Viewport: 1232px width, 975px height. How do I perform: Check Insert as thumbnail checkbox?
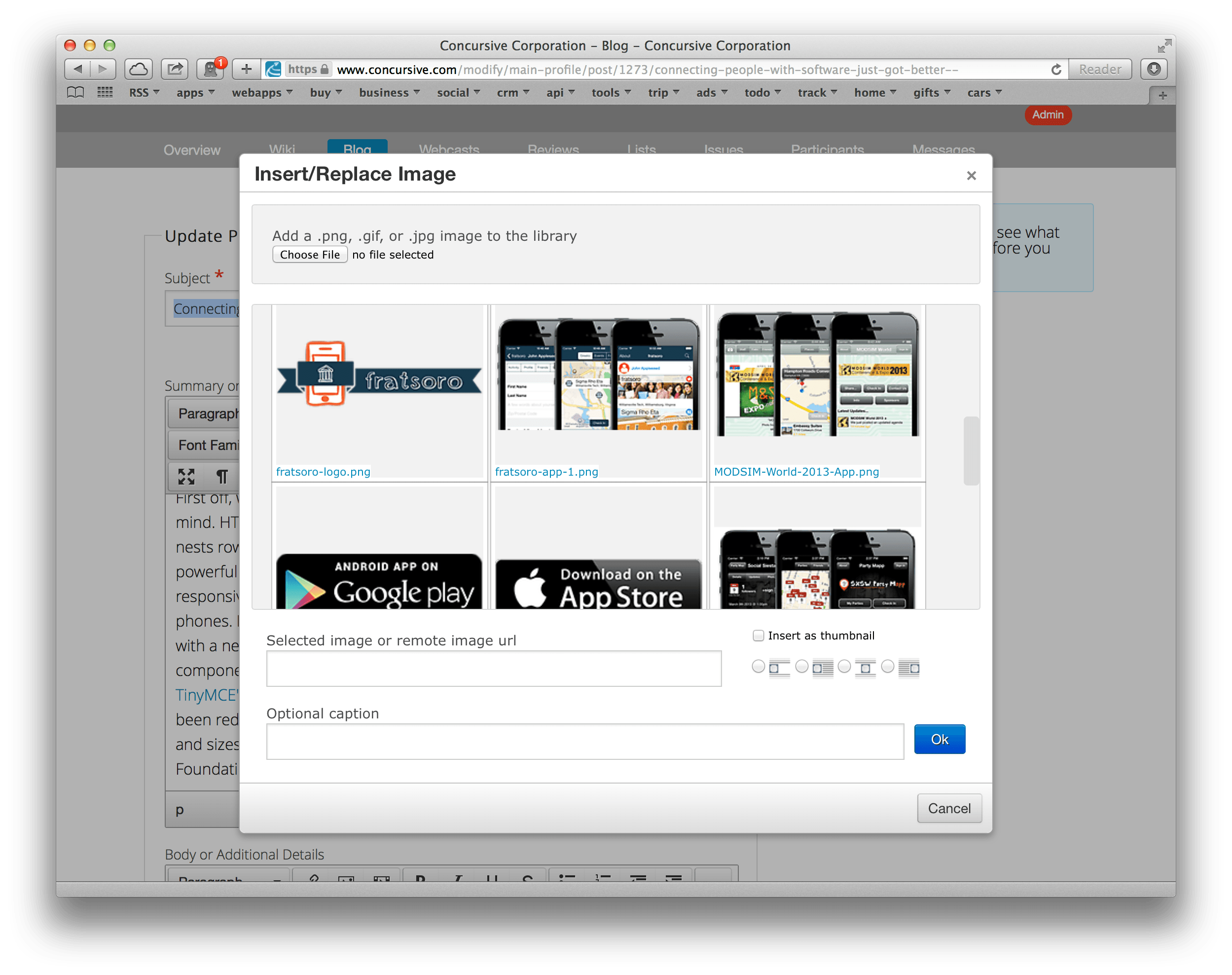(x=758, y=636)
